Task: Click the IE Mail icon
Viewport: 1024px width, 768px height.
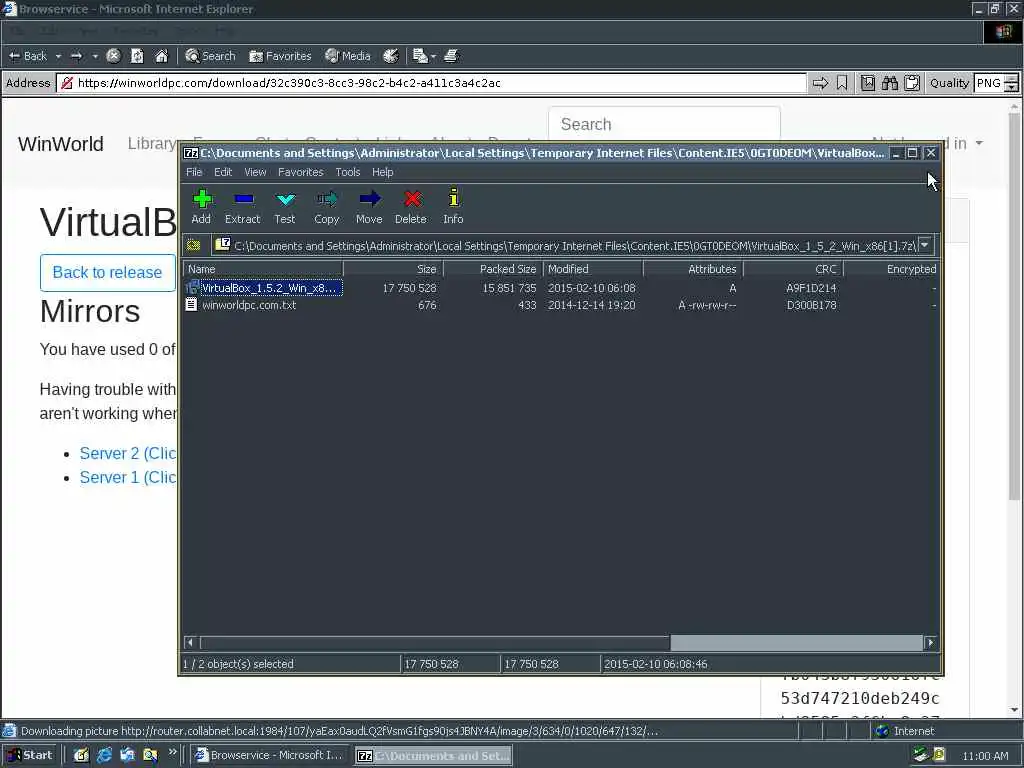Action: (420, 56)
